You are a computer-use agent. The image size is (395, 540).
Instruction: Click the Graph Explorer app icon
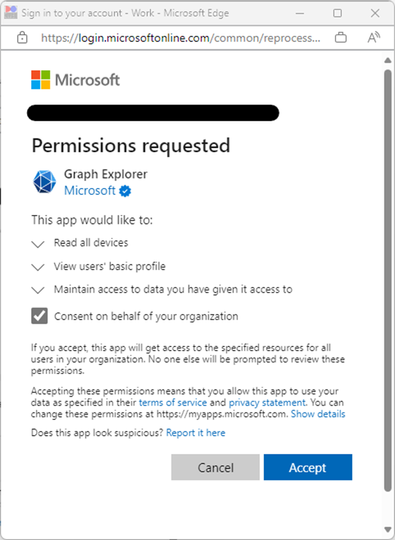tap(44, 181)
